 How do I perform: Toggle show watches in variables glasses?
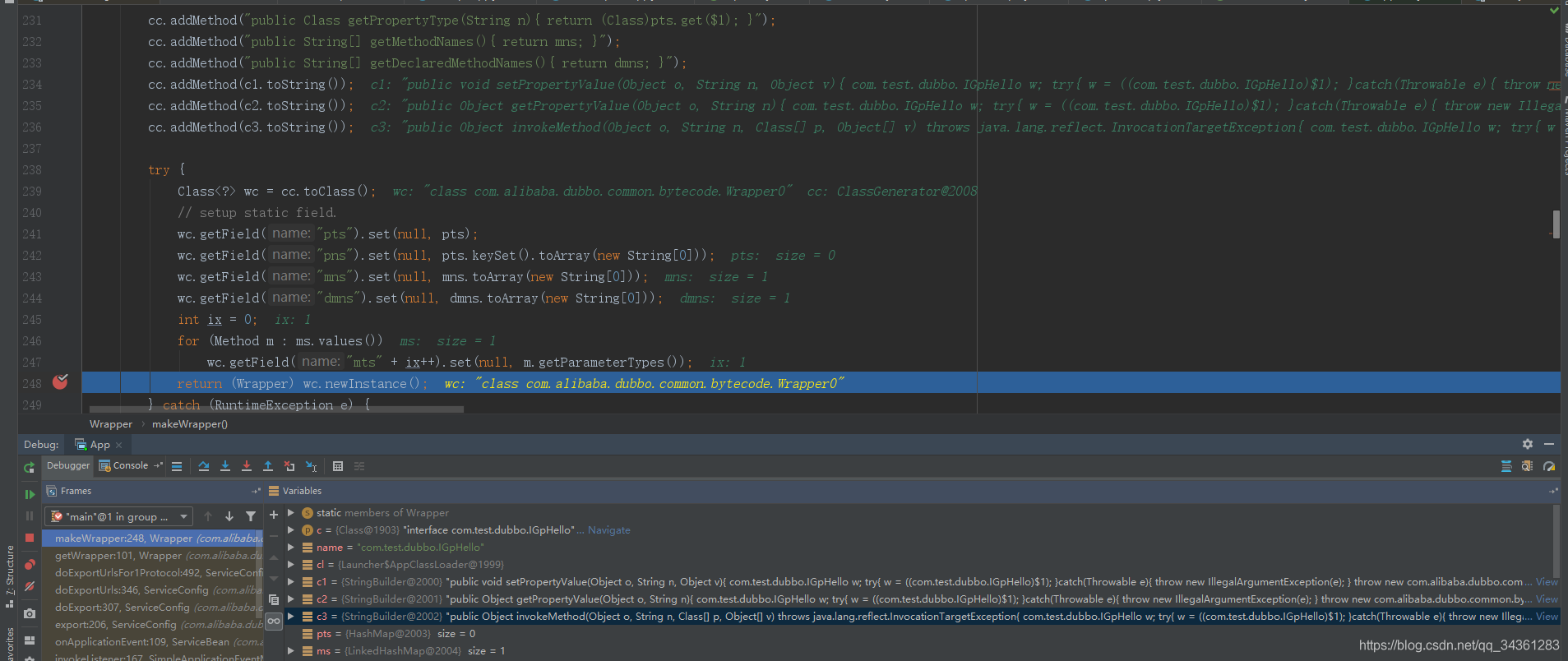[x=274, y=621]
